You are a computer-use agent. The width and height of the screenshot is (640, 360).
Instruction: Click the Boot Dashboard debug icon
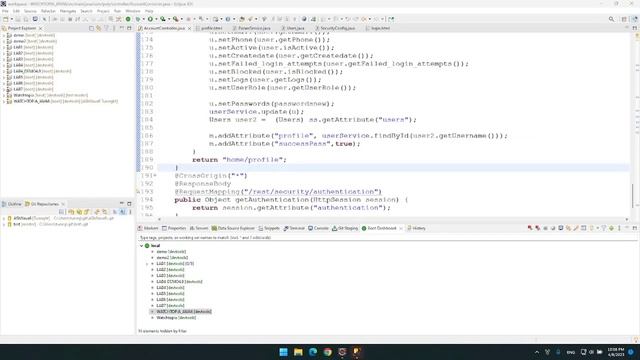point(538,228)
